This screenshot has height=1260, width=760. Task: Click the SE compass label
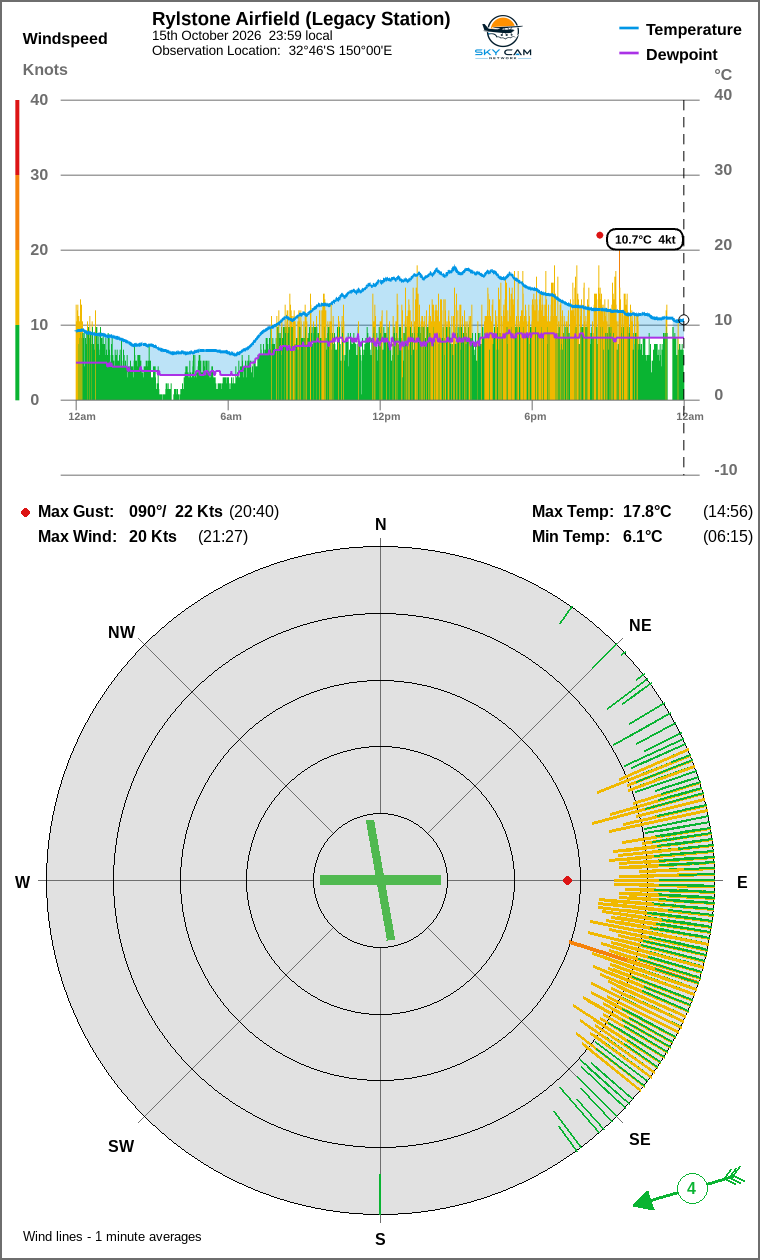(640, 1139)
